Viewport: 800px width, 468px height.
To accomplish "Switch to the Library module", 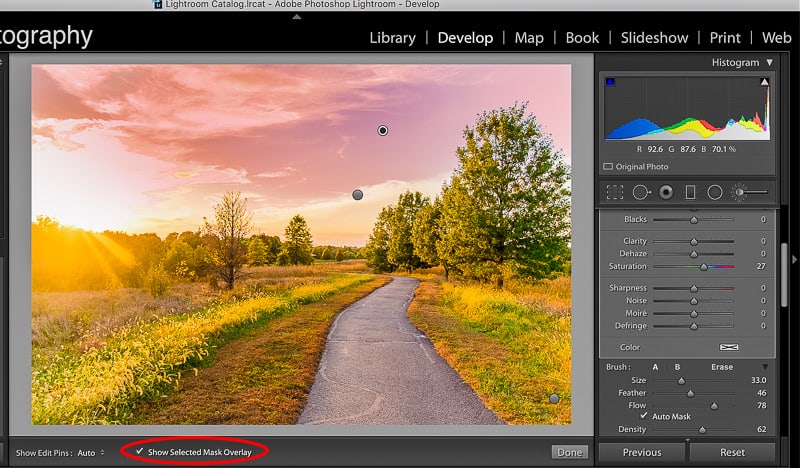I will pos(392,38).
